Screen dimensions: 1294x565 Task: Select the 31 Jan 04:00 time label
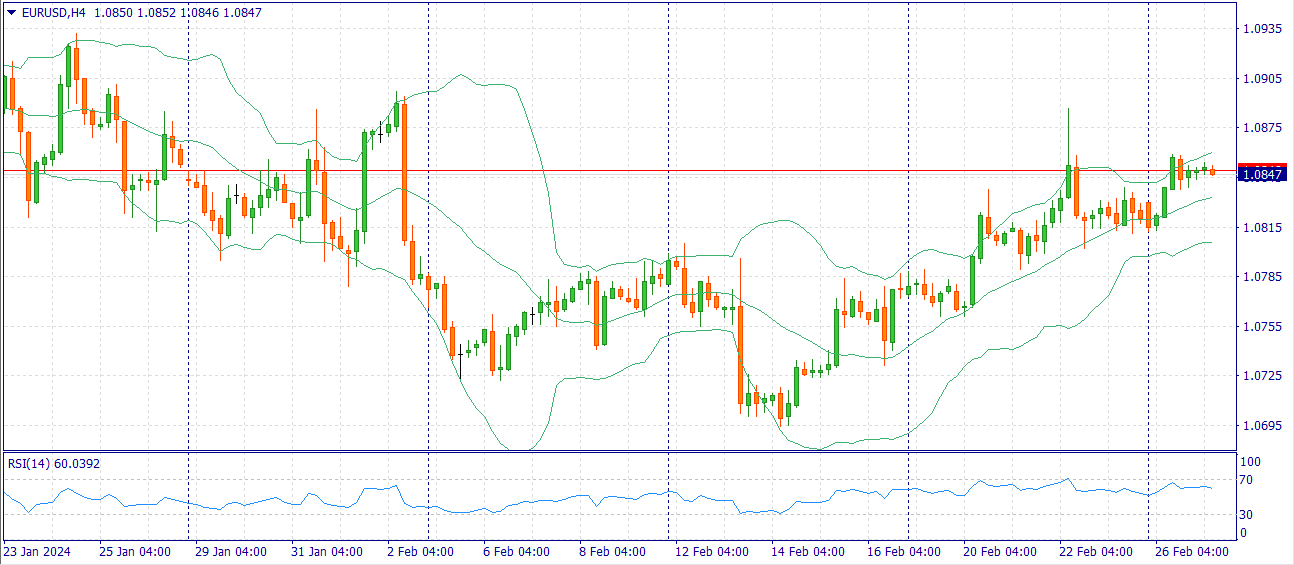point(325,552)
